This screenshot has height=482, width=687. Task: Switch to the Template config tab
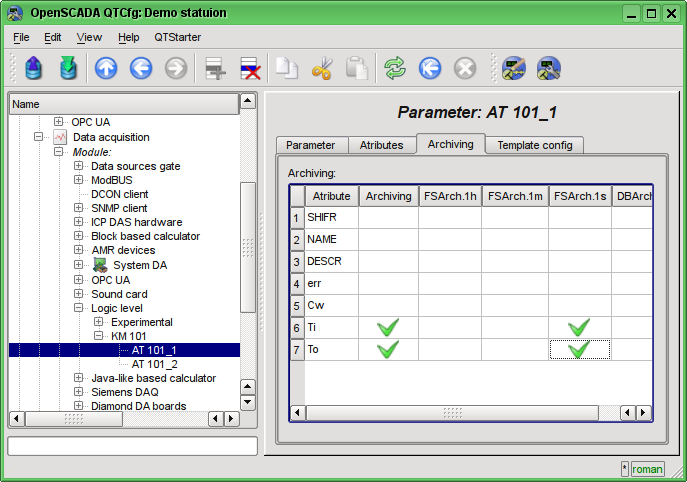[x=535, y=145]
